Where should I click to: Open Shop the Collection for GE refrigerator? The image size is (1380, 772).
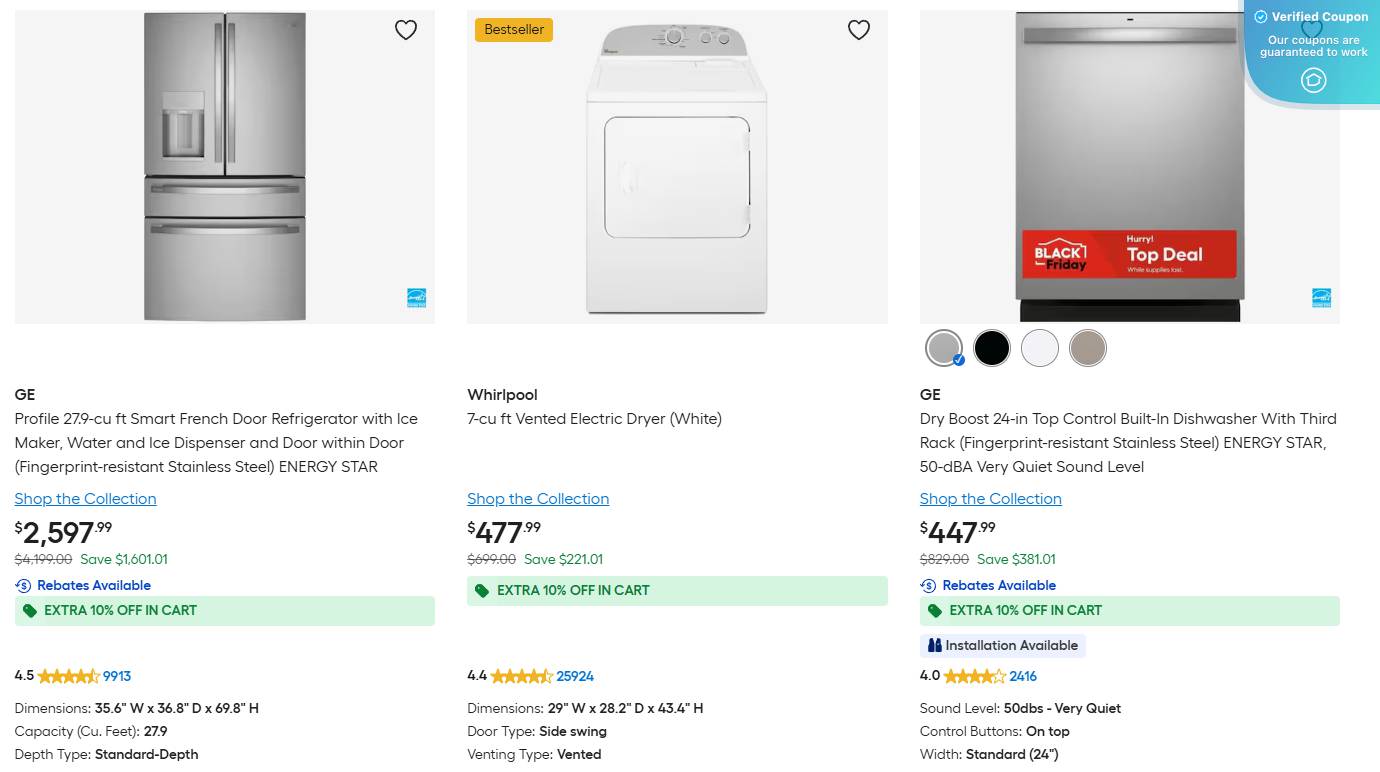pos(86,499)
